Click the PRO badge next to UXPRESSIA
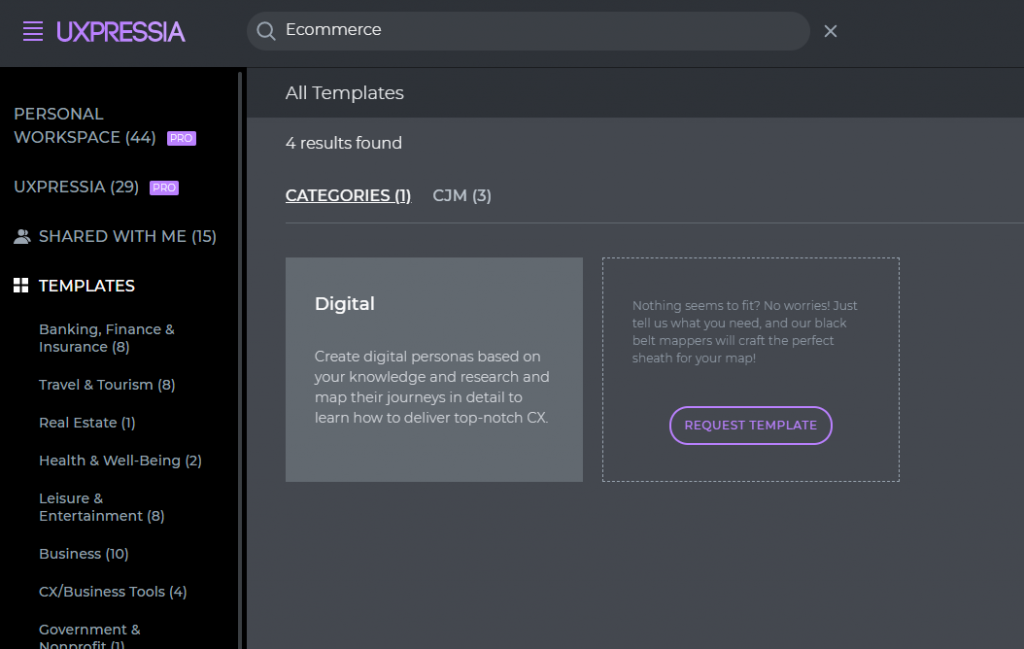 tap(164, 187)
